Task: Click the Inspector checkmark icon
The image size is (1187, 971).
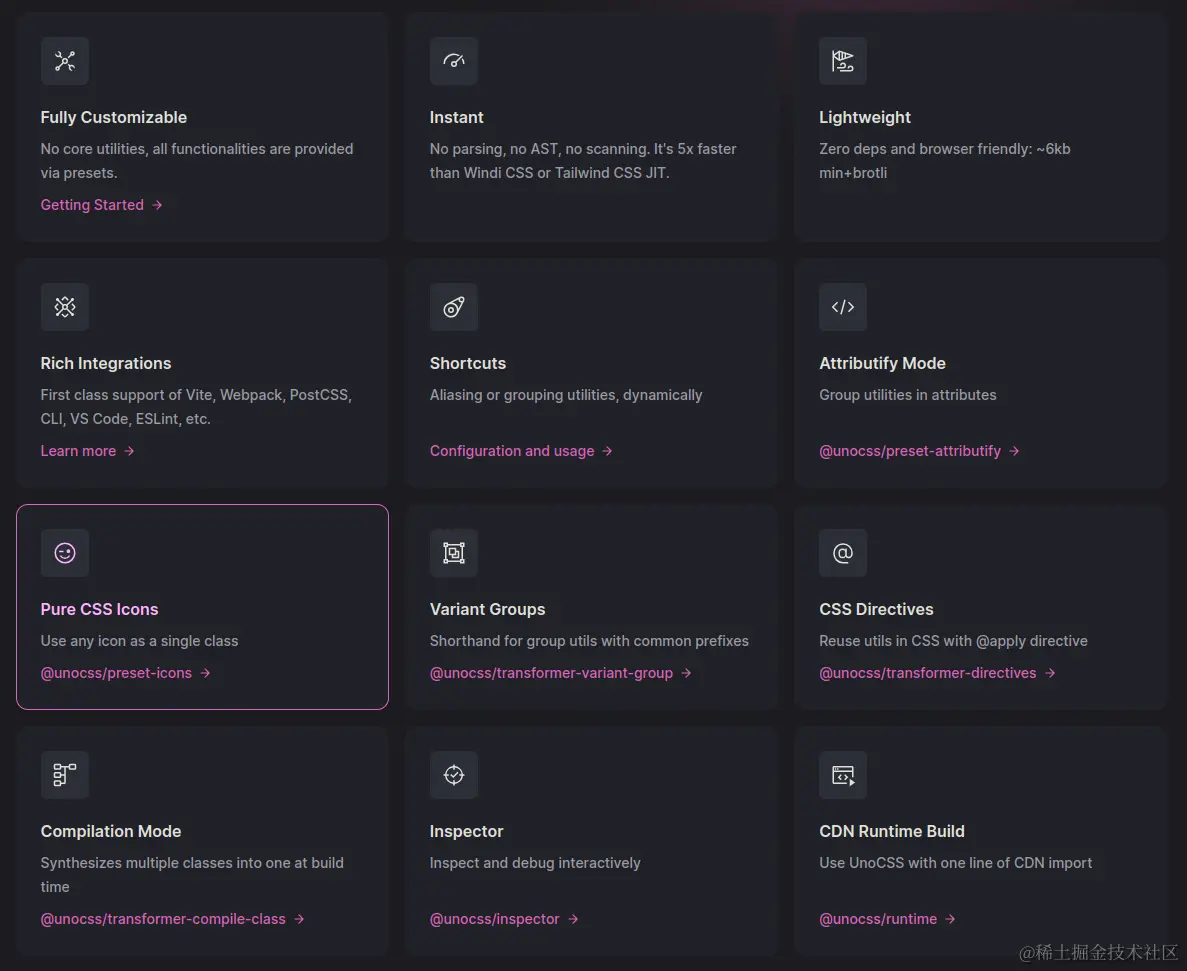Action: click(454, 775)
